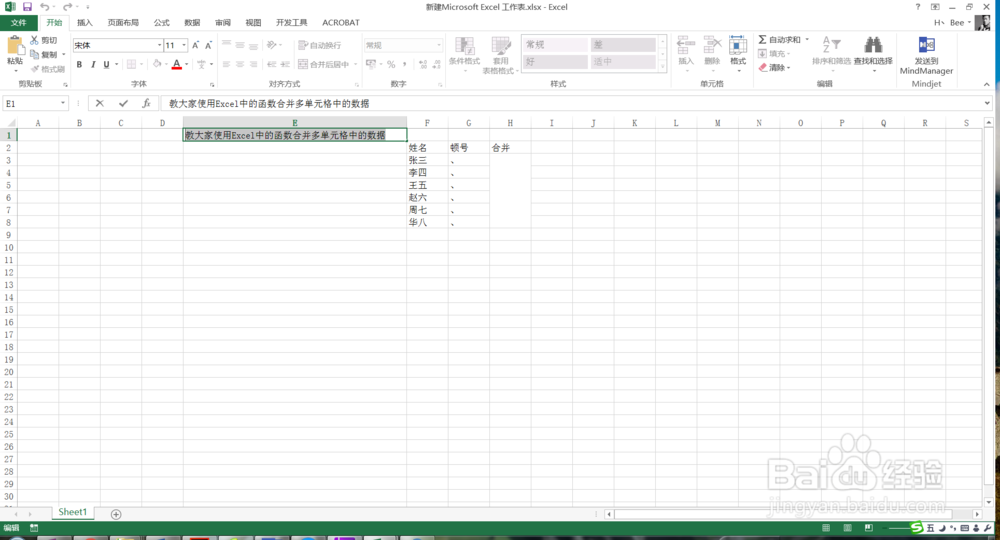Toggle Underline formatting
Viewport: 1000px width, 540px height.
tap(107, 64)
